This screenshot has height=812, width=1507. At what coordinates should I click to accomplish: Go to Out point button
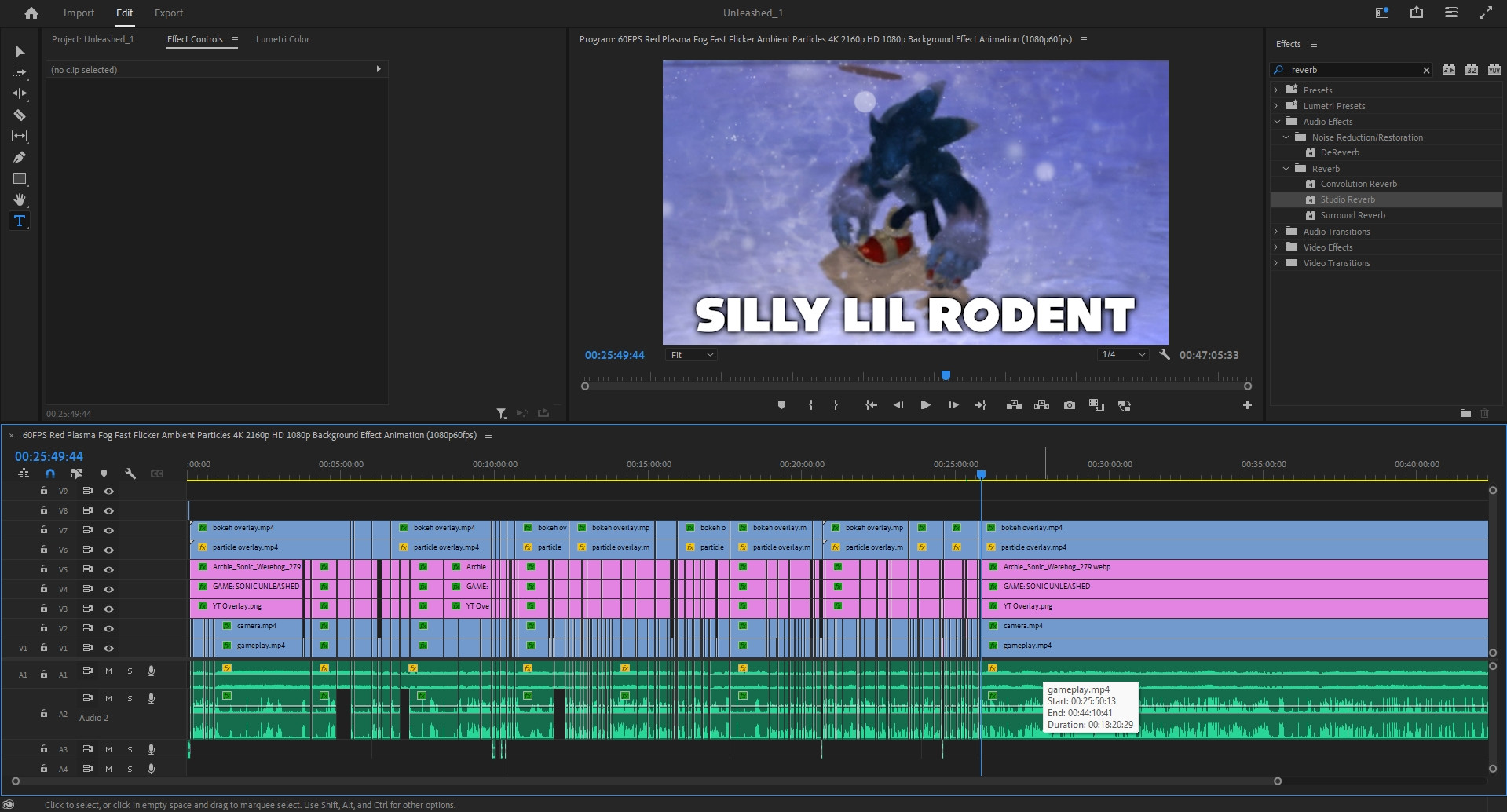point(980,405)
